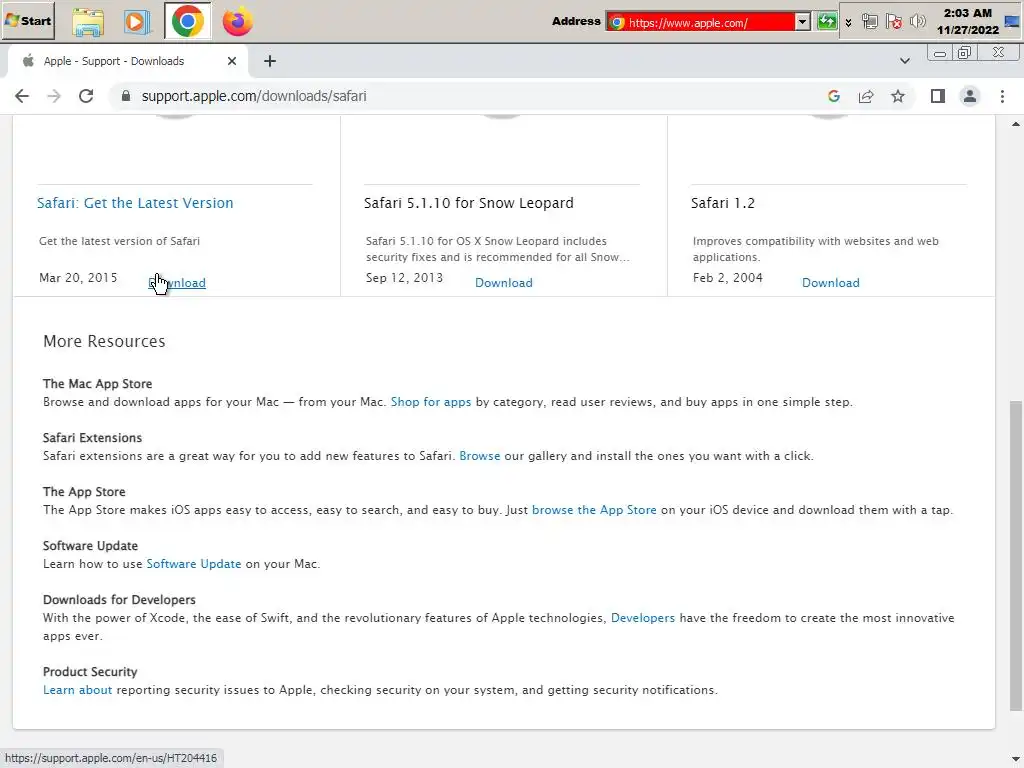Click the green Go arrows icon
Image resolution: width=1024 pixels, height=768 pixels.
tap(827, 22)
